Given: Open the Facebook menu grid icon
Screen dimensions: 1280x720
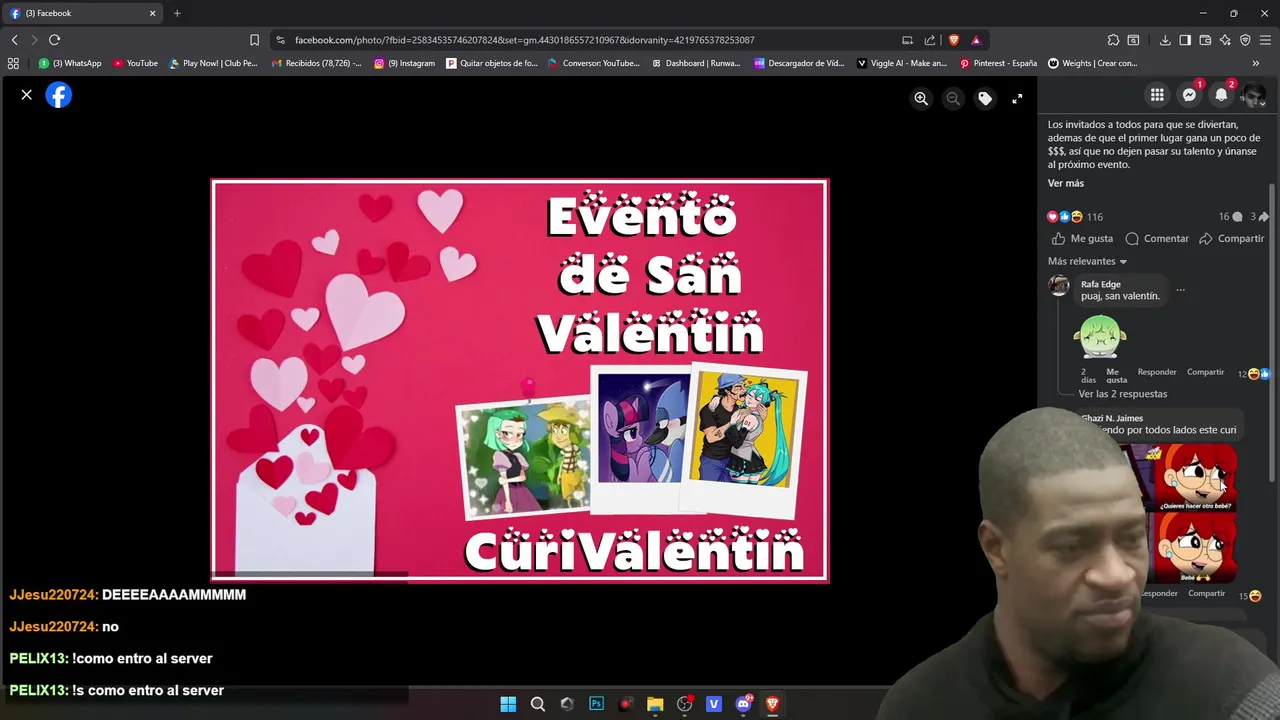Looking at the screenshot, I should (x=1157, y=95).
